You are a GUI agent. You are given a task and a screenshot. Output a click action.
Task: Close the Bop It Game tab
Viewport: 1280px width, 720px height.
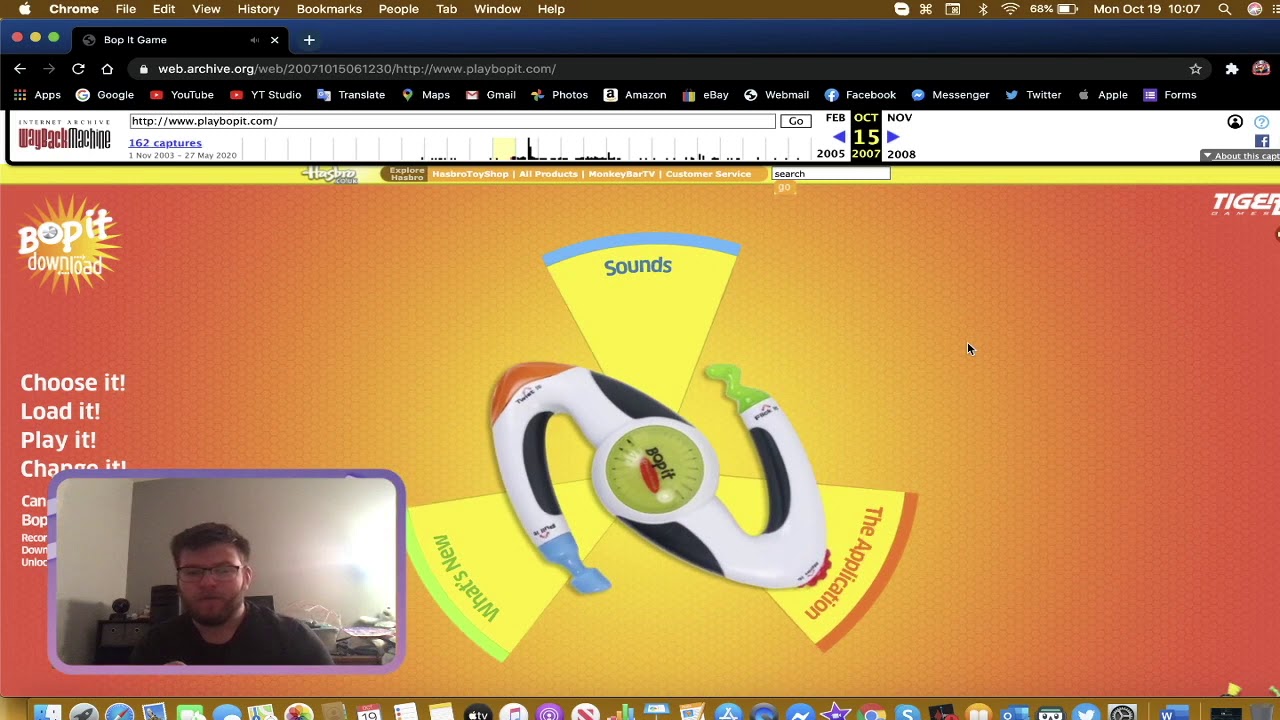pyautogui.click(x=274, y=40)
